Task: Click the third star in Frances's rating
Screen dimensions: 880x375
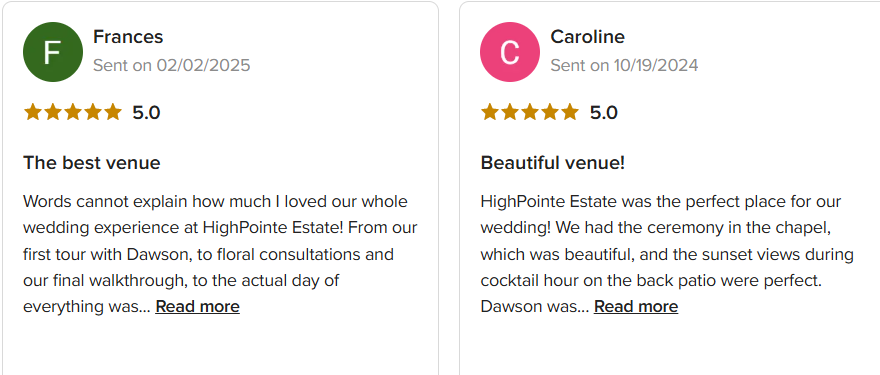Action: (x=73, y=112)
